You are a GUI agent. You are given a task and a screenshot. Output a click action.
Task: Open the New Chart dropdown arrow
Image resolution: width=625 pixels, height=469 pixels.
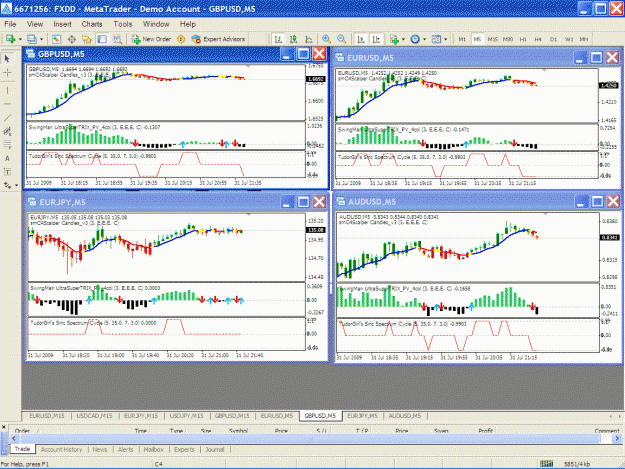coord(20,39)
